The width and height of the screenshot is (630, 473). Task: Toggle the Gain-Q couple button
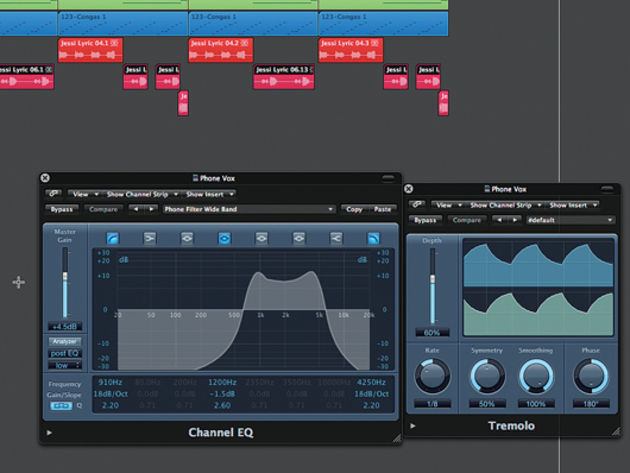(61, 406)
